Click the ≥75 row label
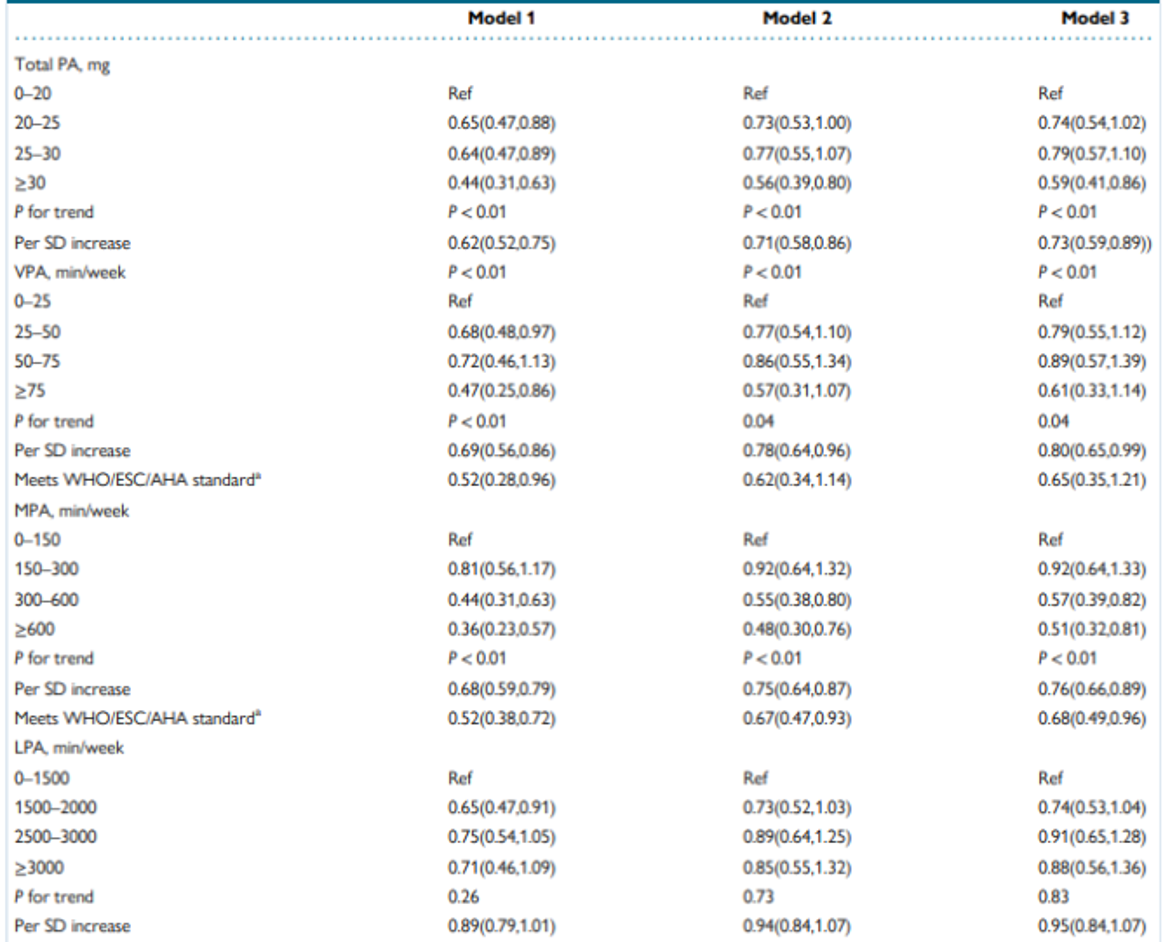The image size is (1170, 943). click(x=28, y=391)
